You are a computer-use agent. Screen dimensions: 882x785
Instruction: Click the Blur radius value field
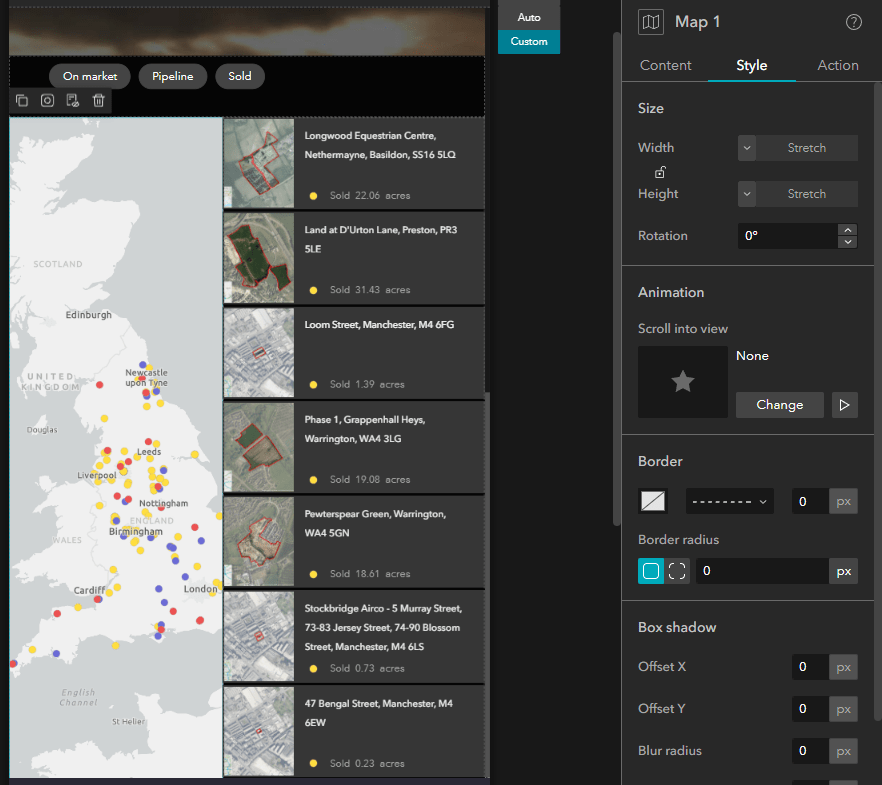[x=810, y=751]
